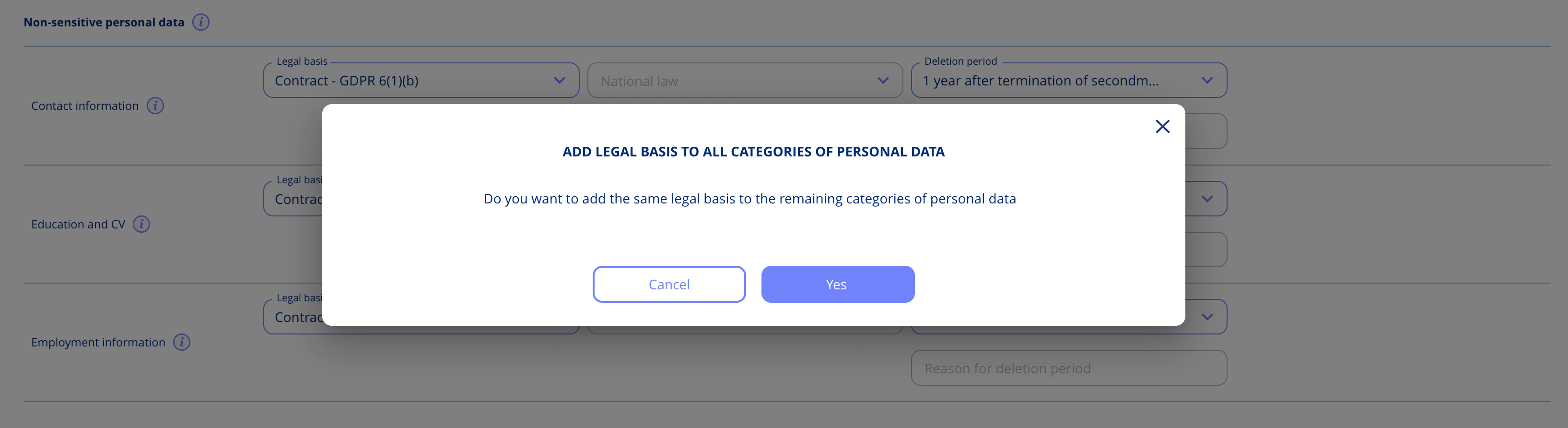Click the Reason for deletion period field

pyautogui.click(x=1069, y=369)
